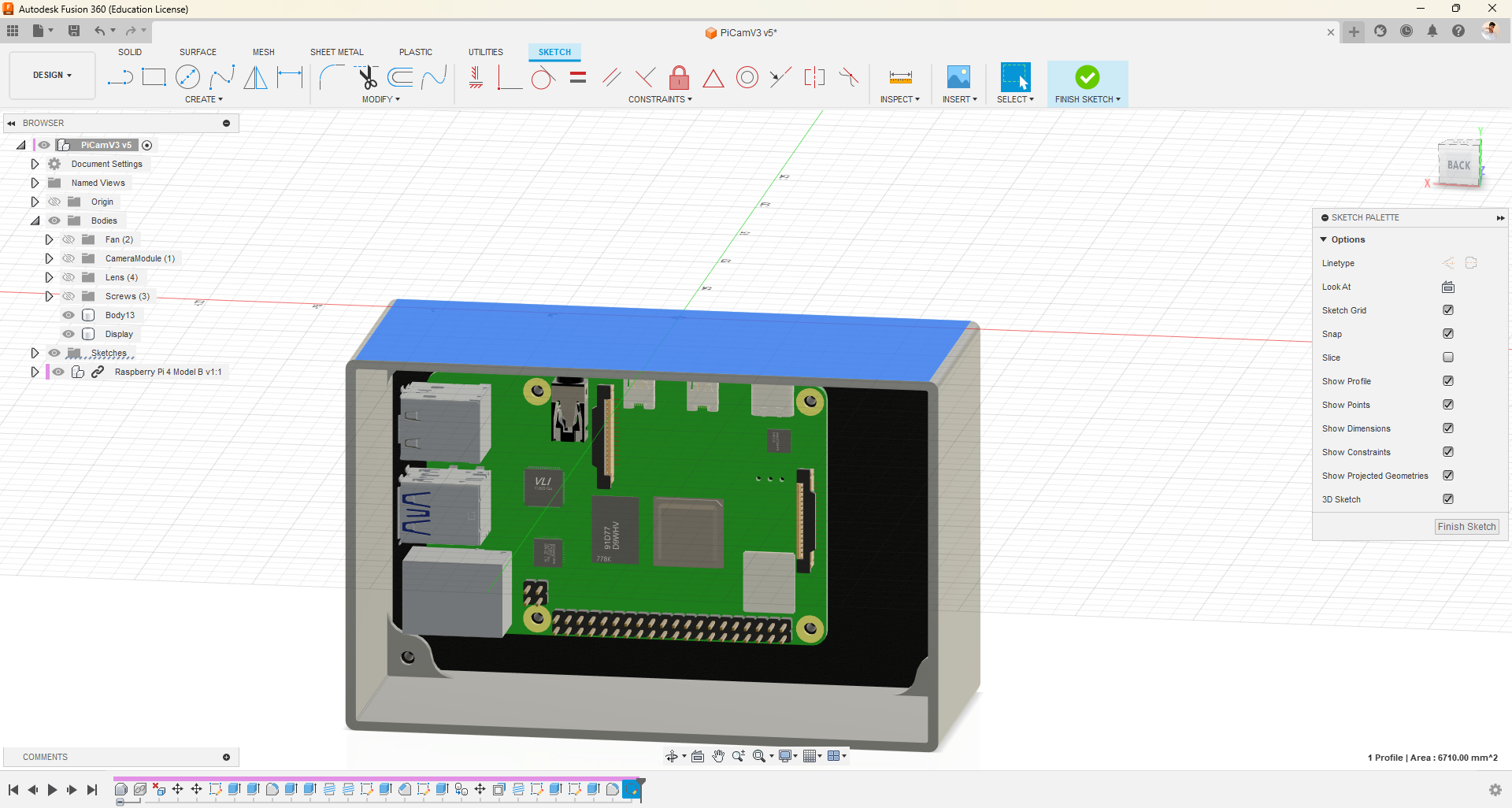This screenshot has height=808, width=1512.
Task: Select the Trim scissors tool
Action: 367,77
